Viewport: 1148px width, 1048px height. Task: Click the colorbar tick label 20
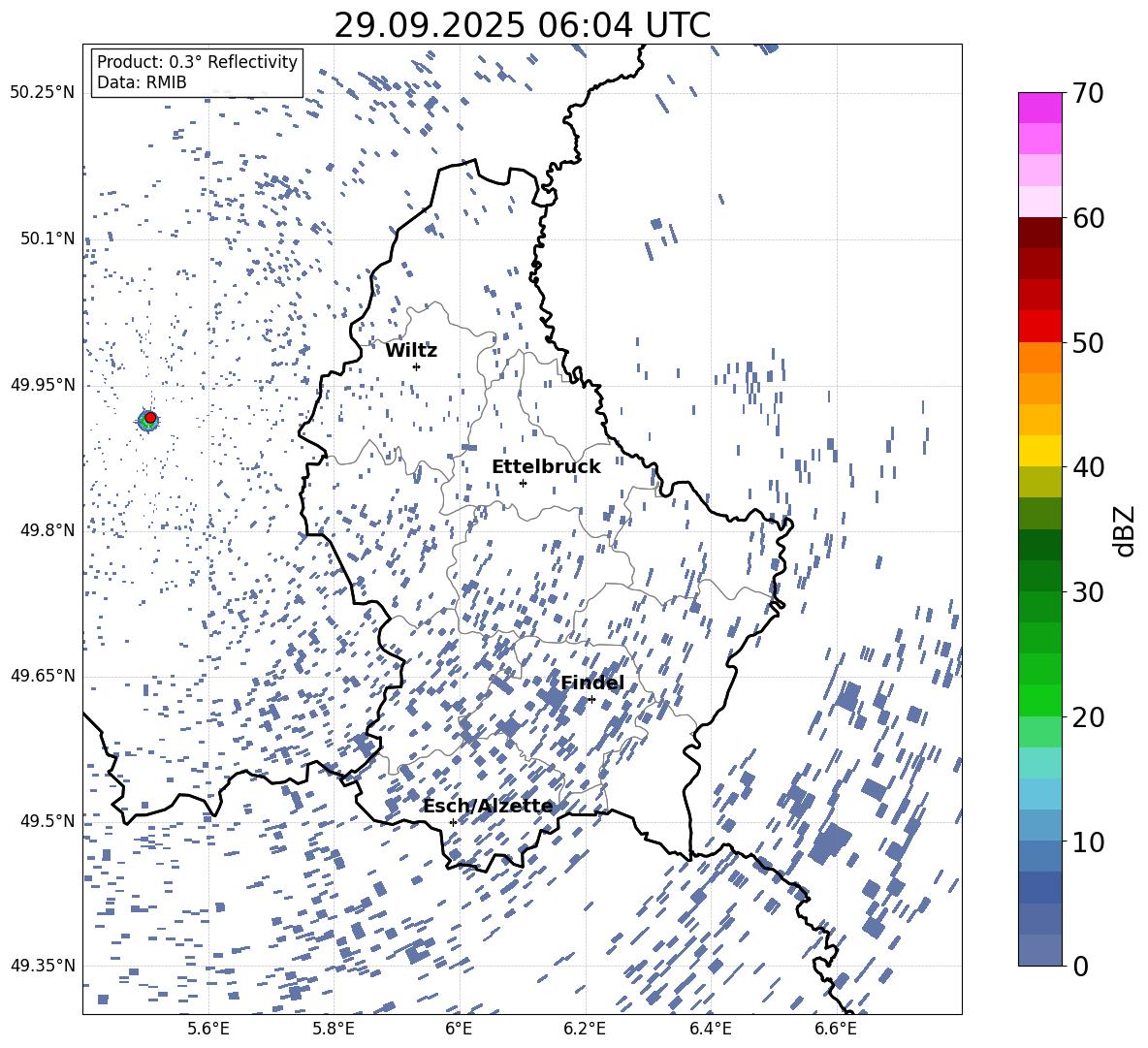pos(1088,717)
